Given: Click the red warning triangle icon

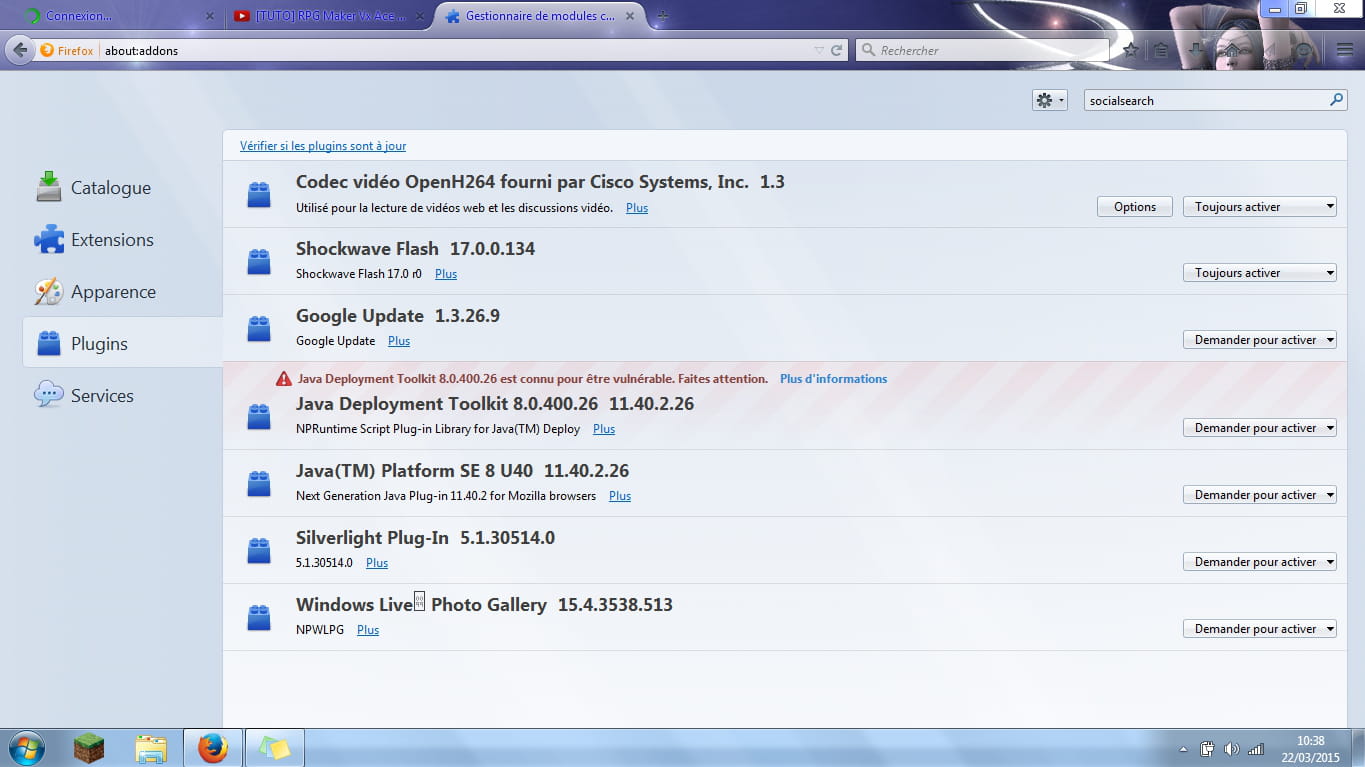Looking at the screenshot, I should point(284,379).
